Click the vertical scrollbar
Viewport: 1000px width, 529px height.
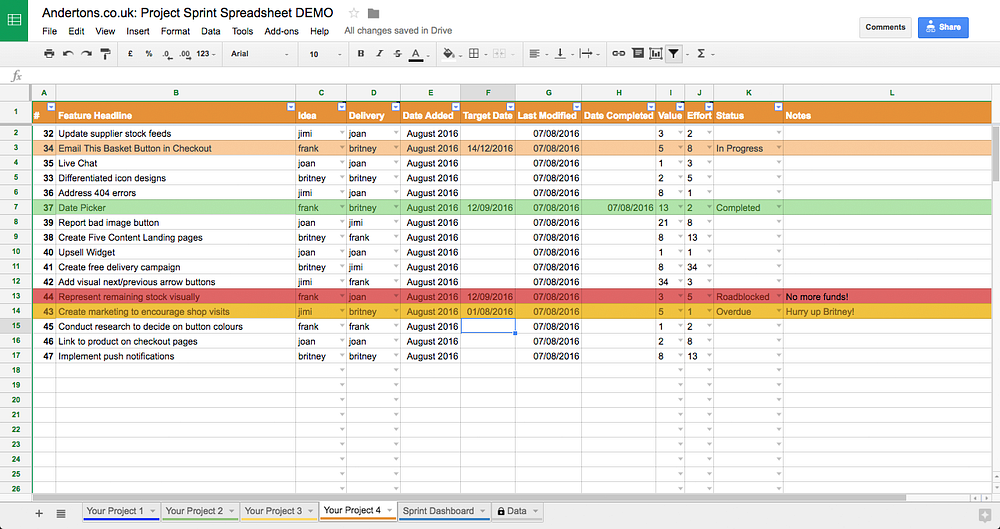click(996, 154)
